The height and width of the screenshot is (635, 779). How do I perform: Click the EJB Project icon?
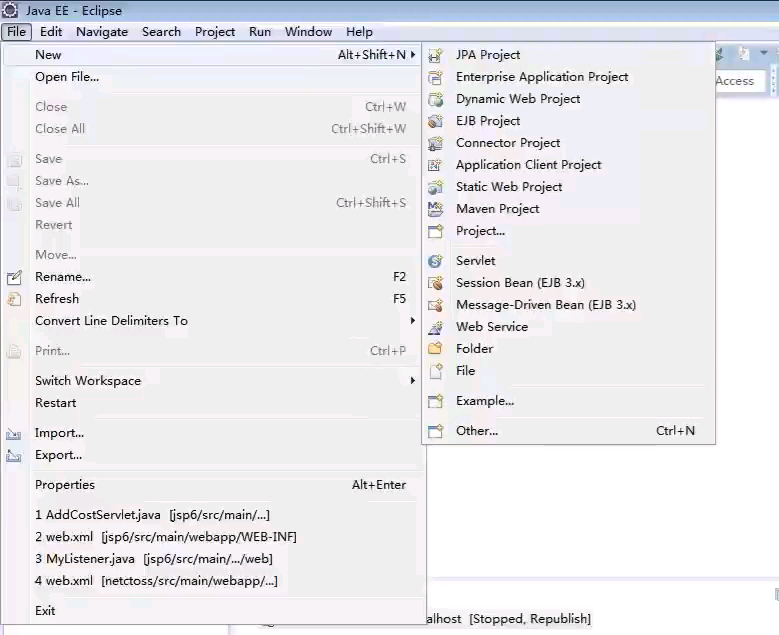pyautogui.click(x=435, y=121)
